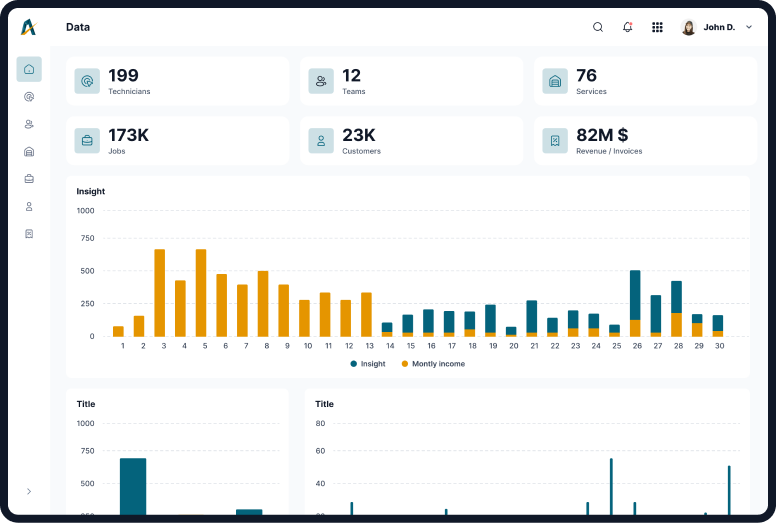
Task: Open the Home page from the sidebar
Action: [29, 69]
